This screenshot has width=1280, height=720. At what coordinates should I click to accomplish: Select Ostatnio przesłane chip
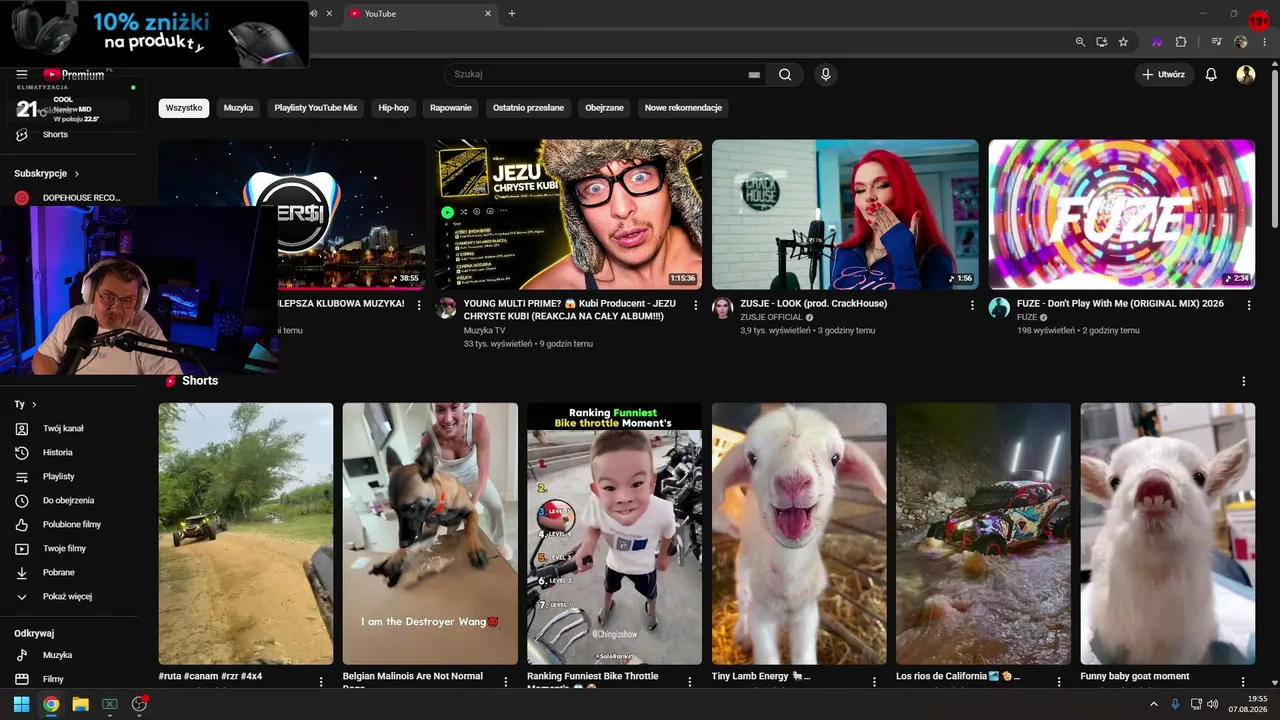528,108
